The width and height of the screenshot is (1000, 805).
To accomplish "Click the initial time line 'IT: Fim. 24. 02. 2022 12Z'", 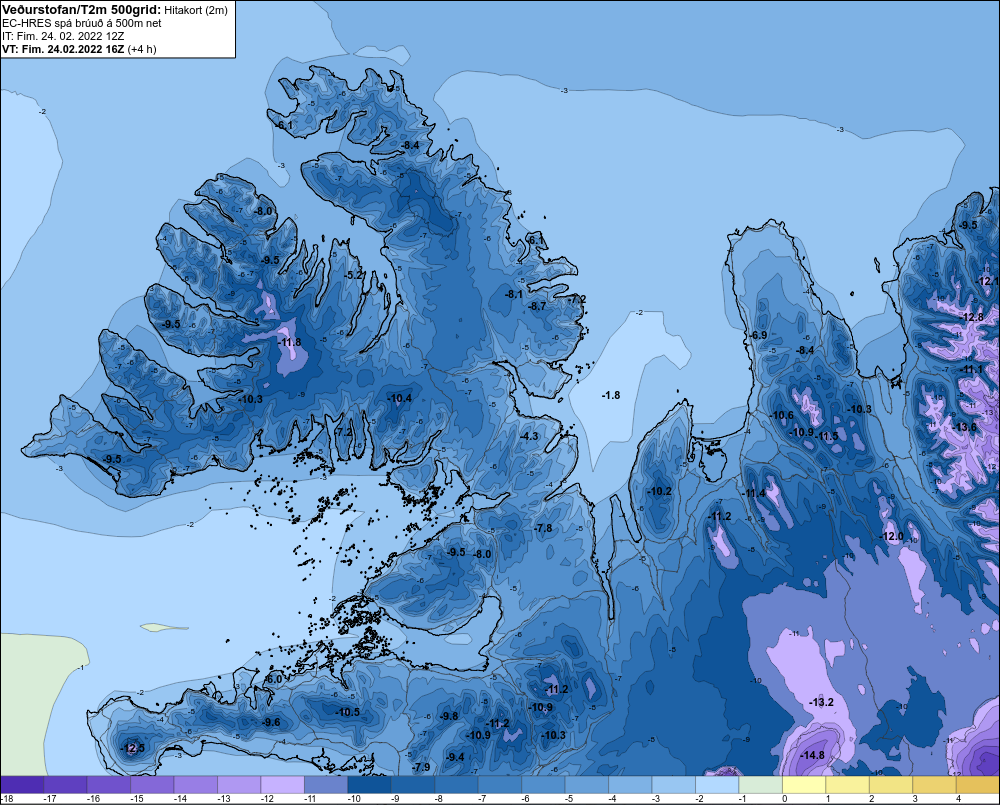I will pyautogui.click(x=62, y=36).
